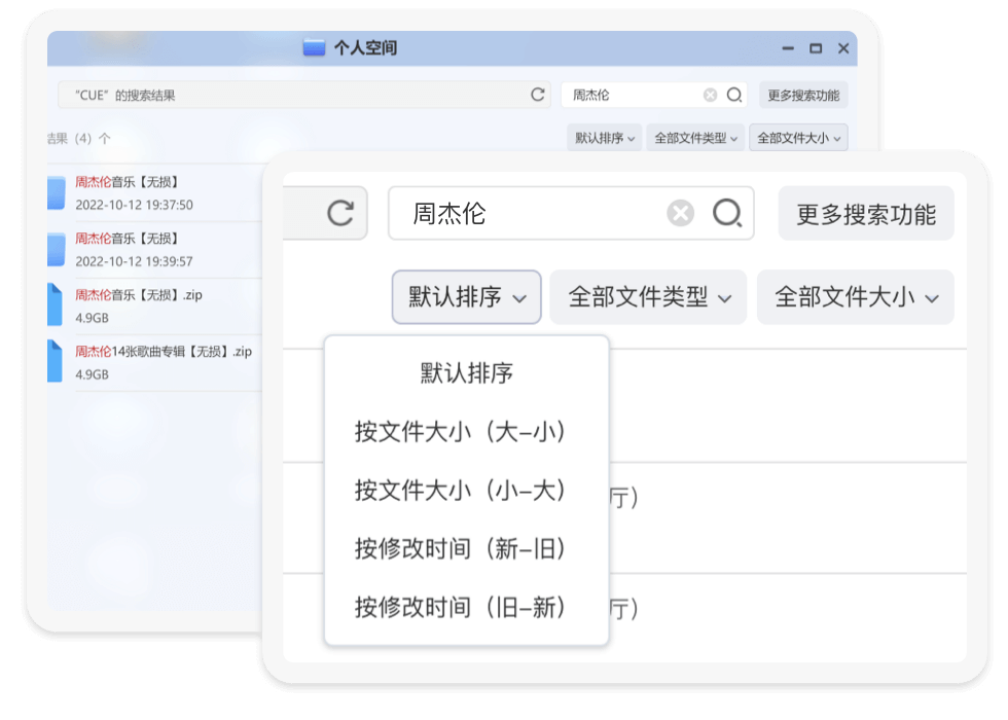Clear the 周杰伦 search text in zoomed panel
The height and width of the screenshot is (720, 1008).
pyautogui.click(x=680, y=213)
